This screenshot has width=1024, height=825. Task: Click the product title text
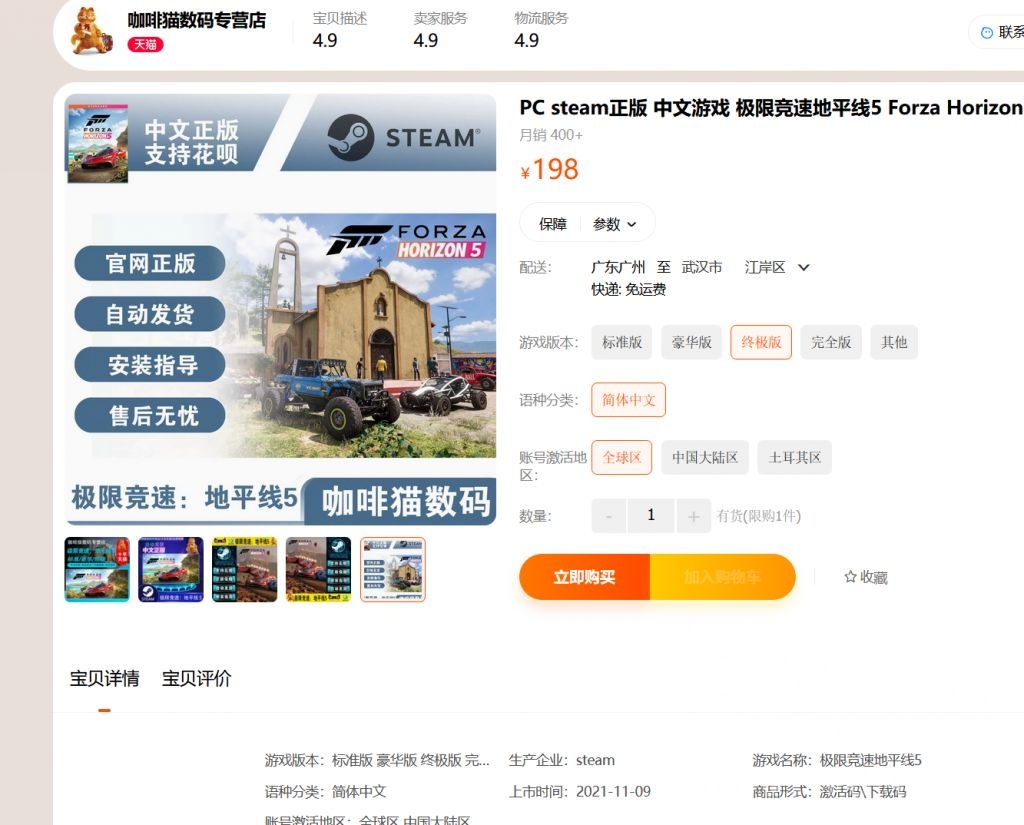click(x=771, y=108)
